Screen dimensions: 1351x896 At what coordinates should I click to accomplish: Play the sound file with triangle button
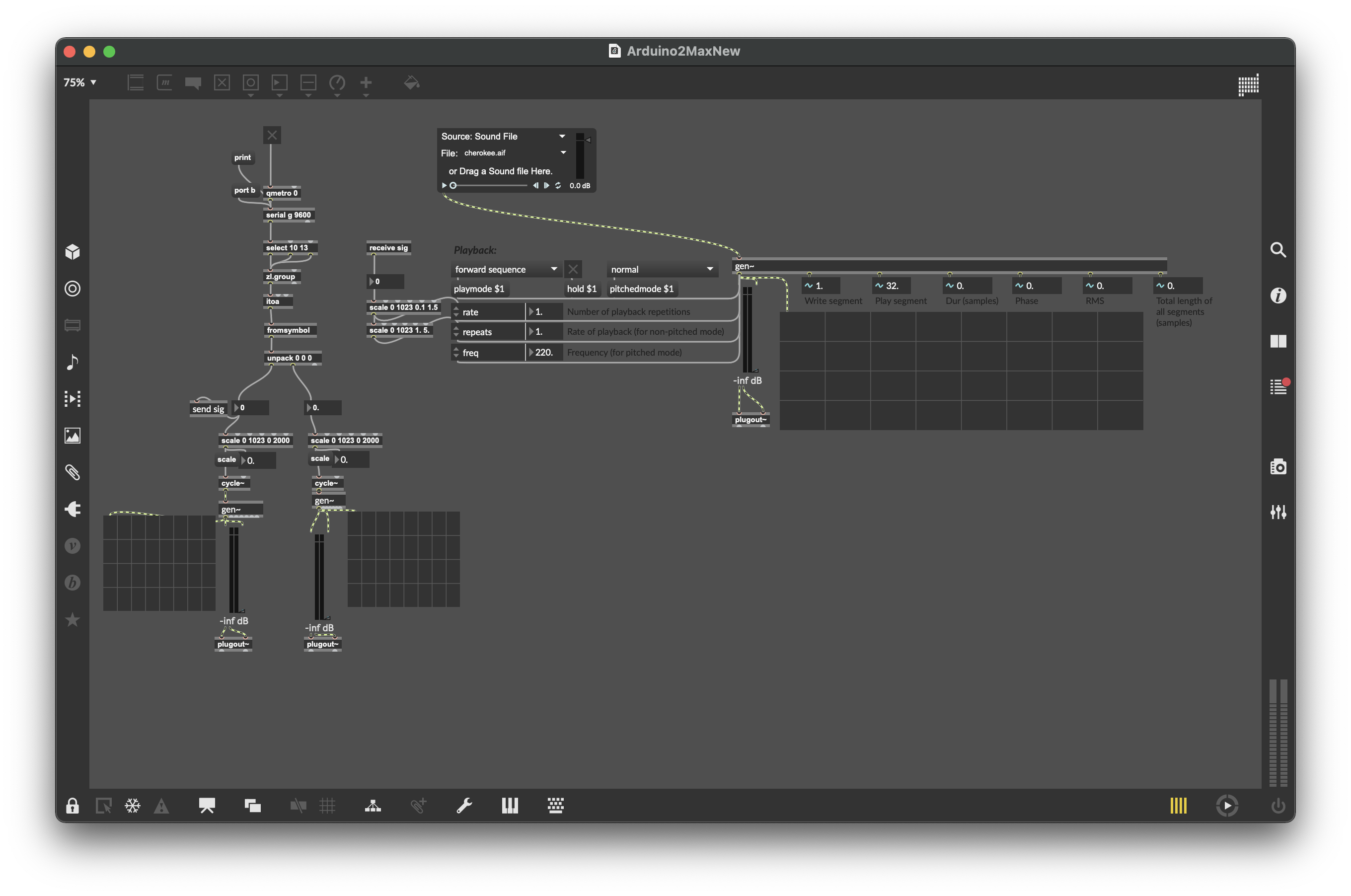pos(444,185)
